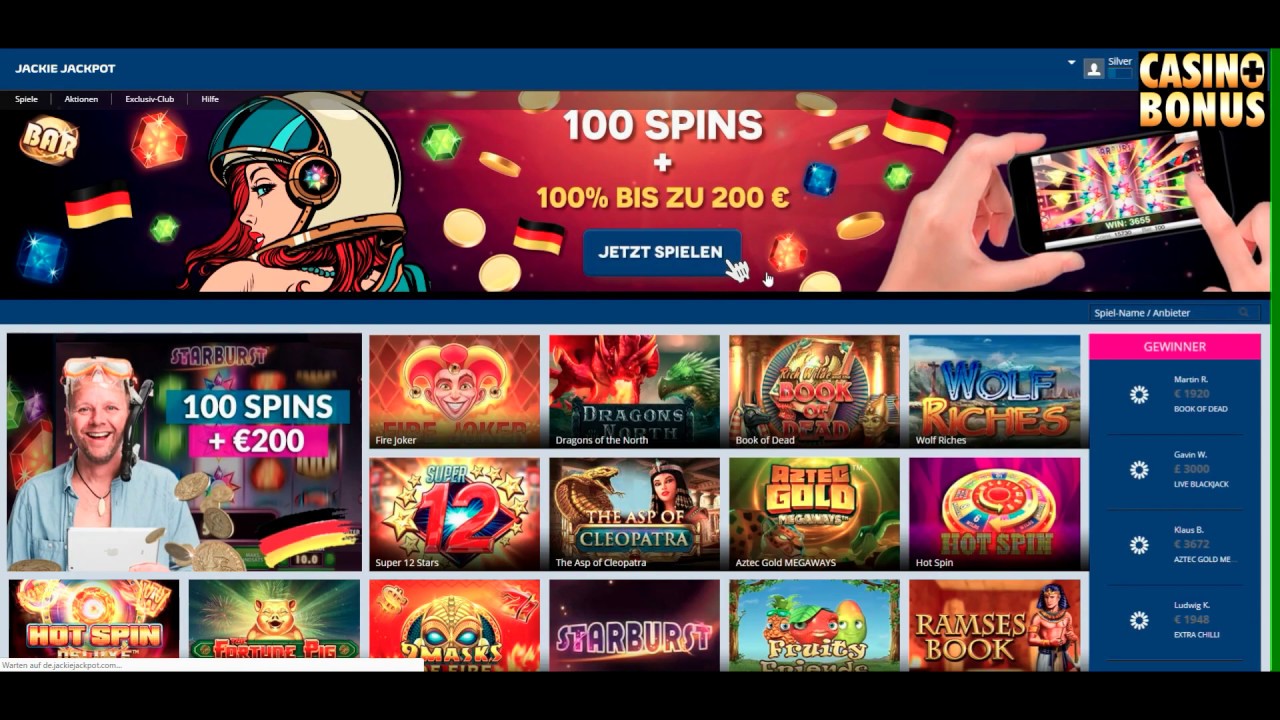Screen dimensions: 1280x720
Task: Click winner icon beside Ludwig K.
Action: click(1139, 620)
